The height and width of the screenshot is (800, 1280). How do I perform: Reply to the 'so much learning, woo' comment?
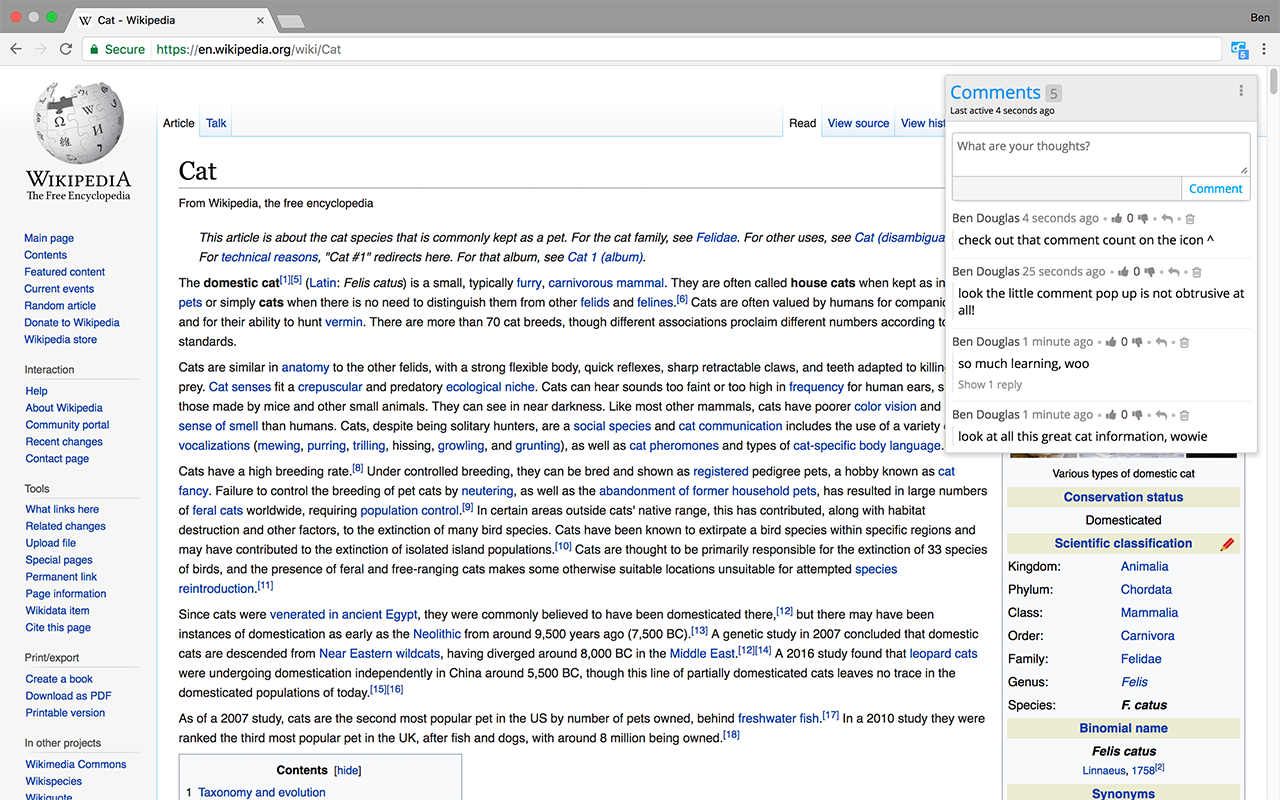pos(1161,342)
